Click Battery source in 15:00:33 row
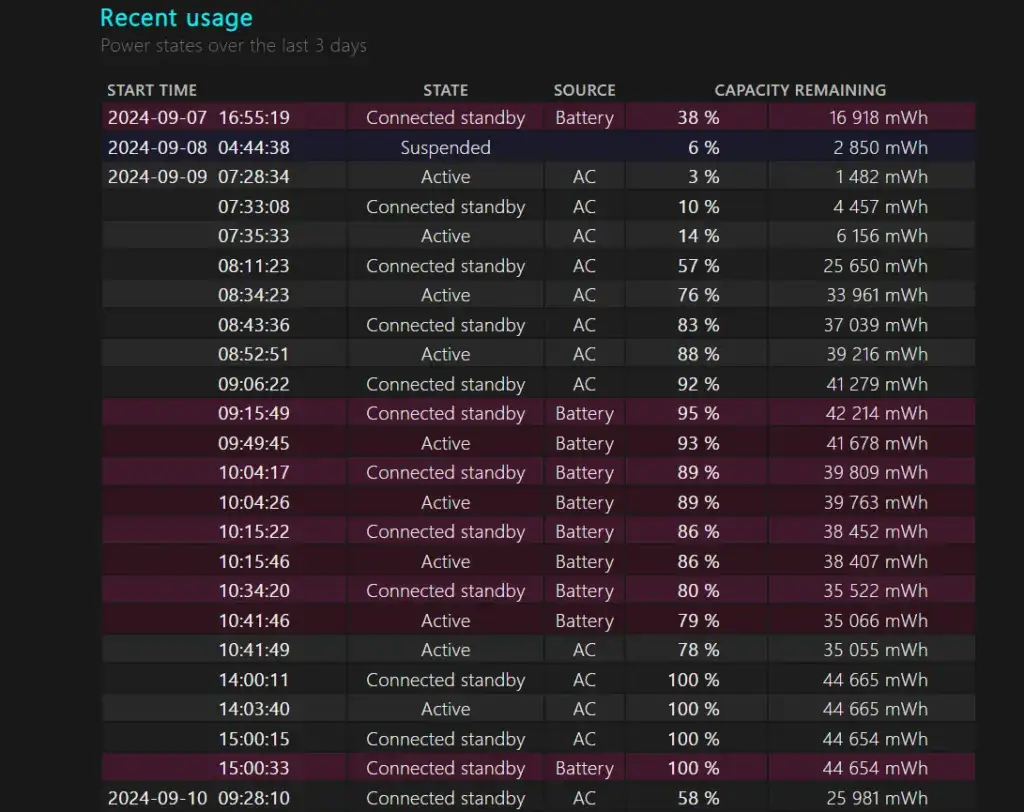Screen dimensions: 1024x812 [584, 769]
